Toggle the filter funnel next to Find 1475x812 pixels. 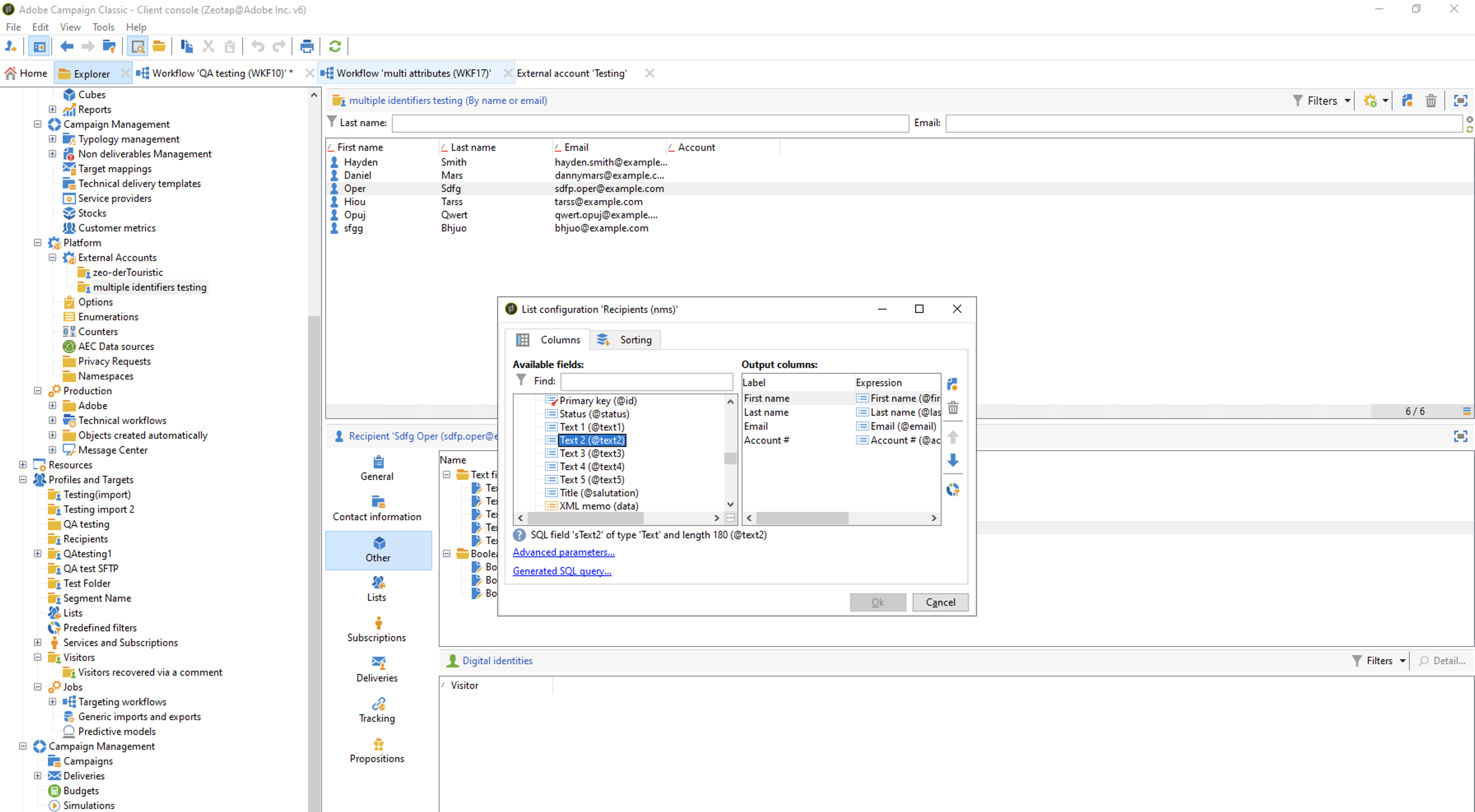(x=521, y=380)
